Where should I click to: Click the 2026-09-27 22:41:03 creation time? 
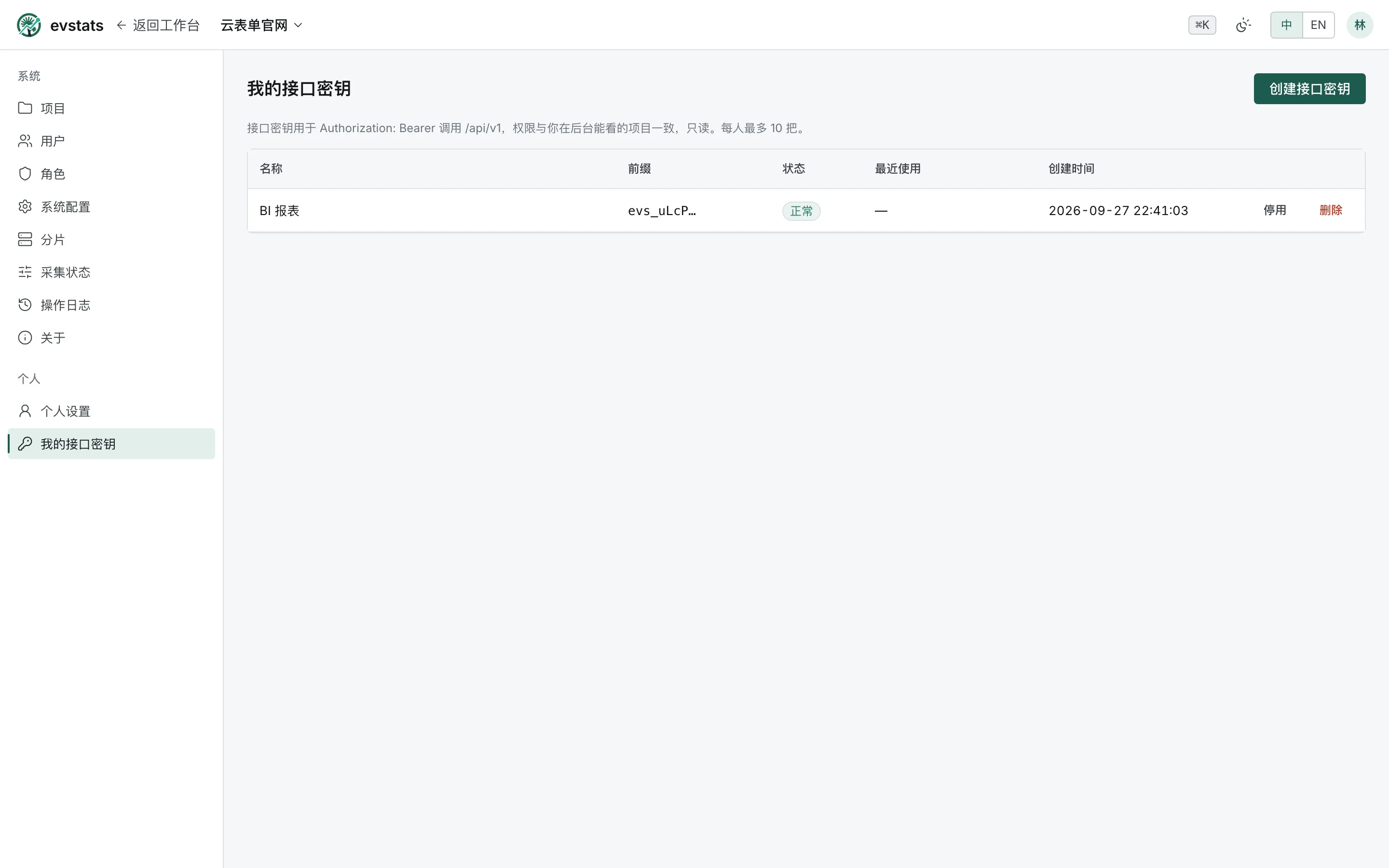pos(1118,211)
